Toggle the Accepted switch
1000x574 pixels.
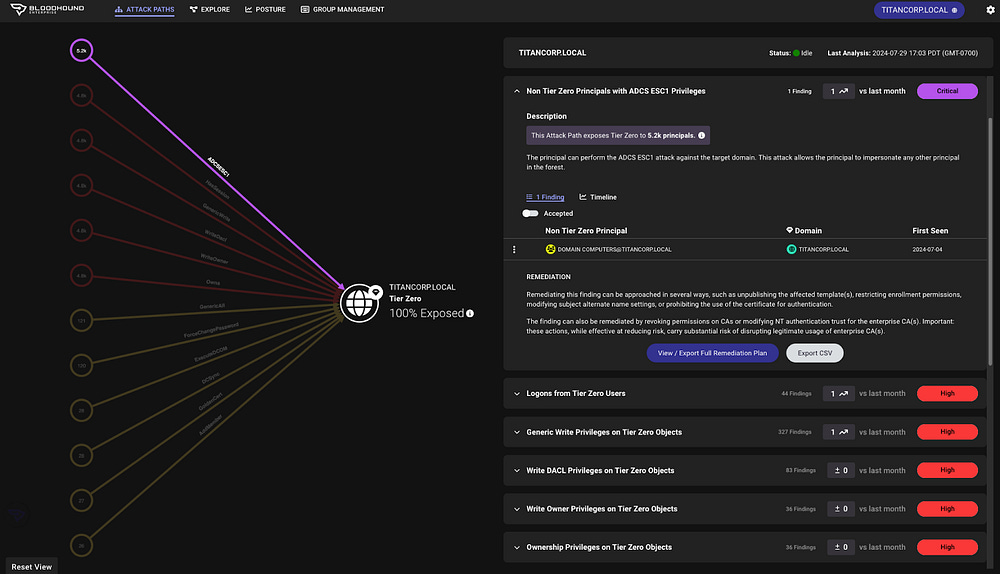click(530, 214)
